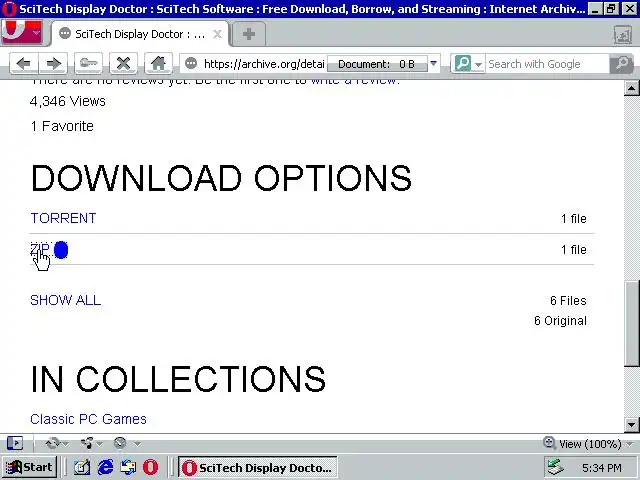Open the ZIP download link
Viewport: 640px width, 480px height.
pyautogui.click(x=40, y=249)
